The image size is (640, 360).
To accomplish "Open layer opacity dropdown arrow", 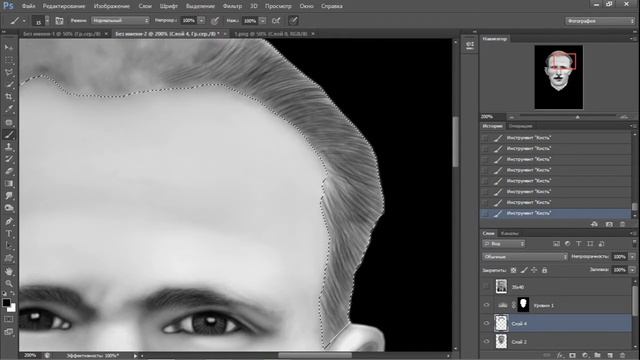I will tap(632, 257).
